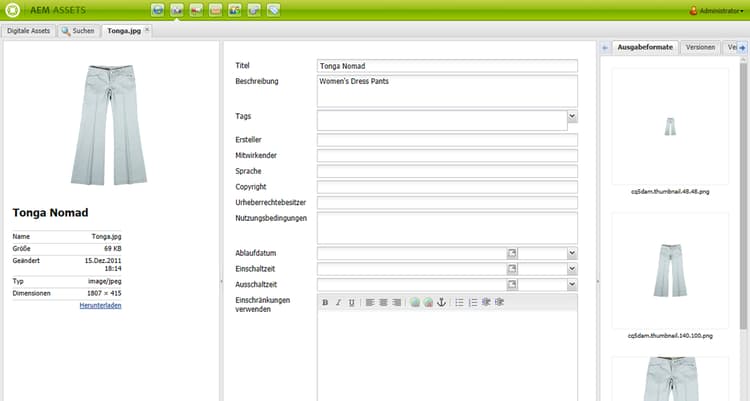Insert an anchor with the anchor icon

(441, 302)
